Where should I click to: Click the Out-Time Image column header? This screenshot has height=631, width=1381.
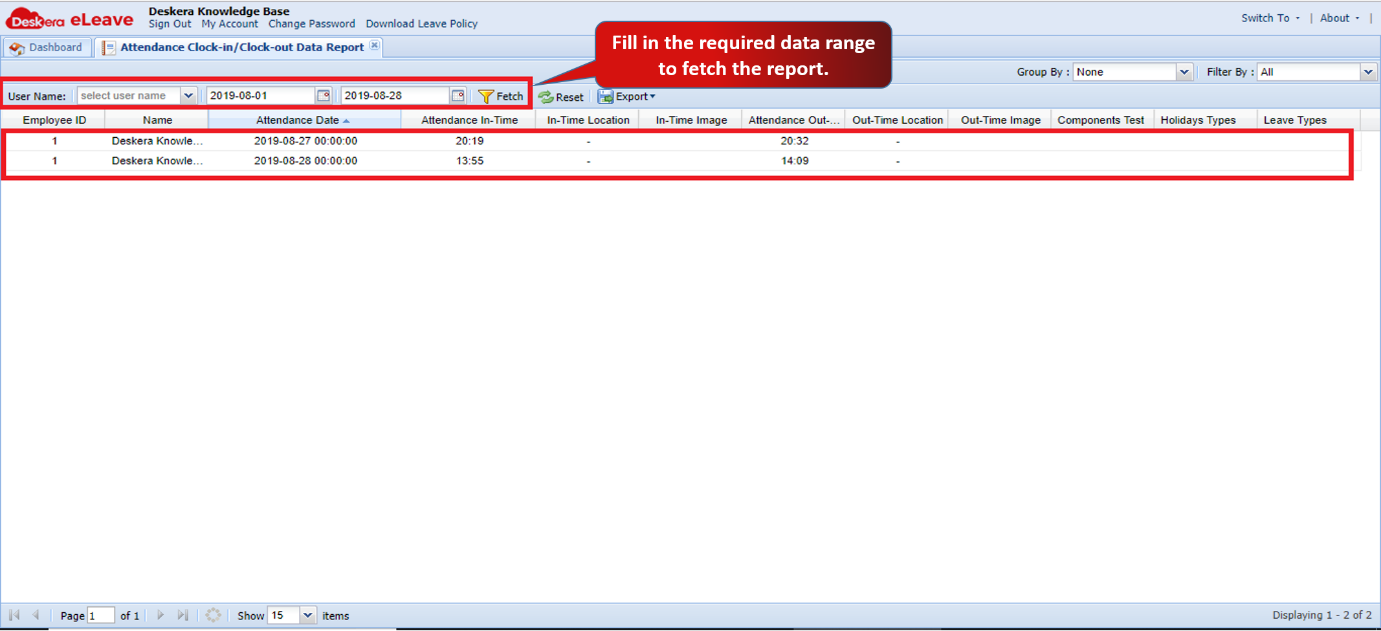(x=1000, y=120)
